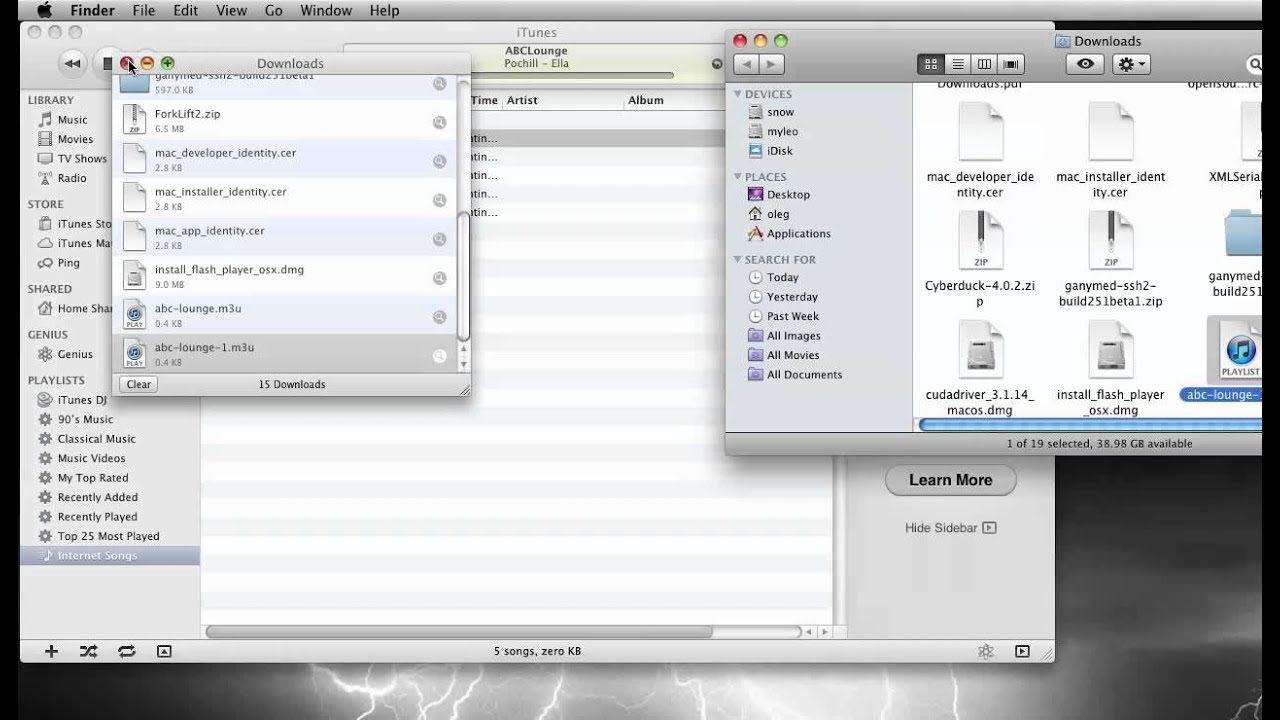Toggle repeat in iTunes

[126, 651]
